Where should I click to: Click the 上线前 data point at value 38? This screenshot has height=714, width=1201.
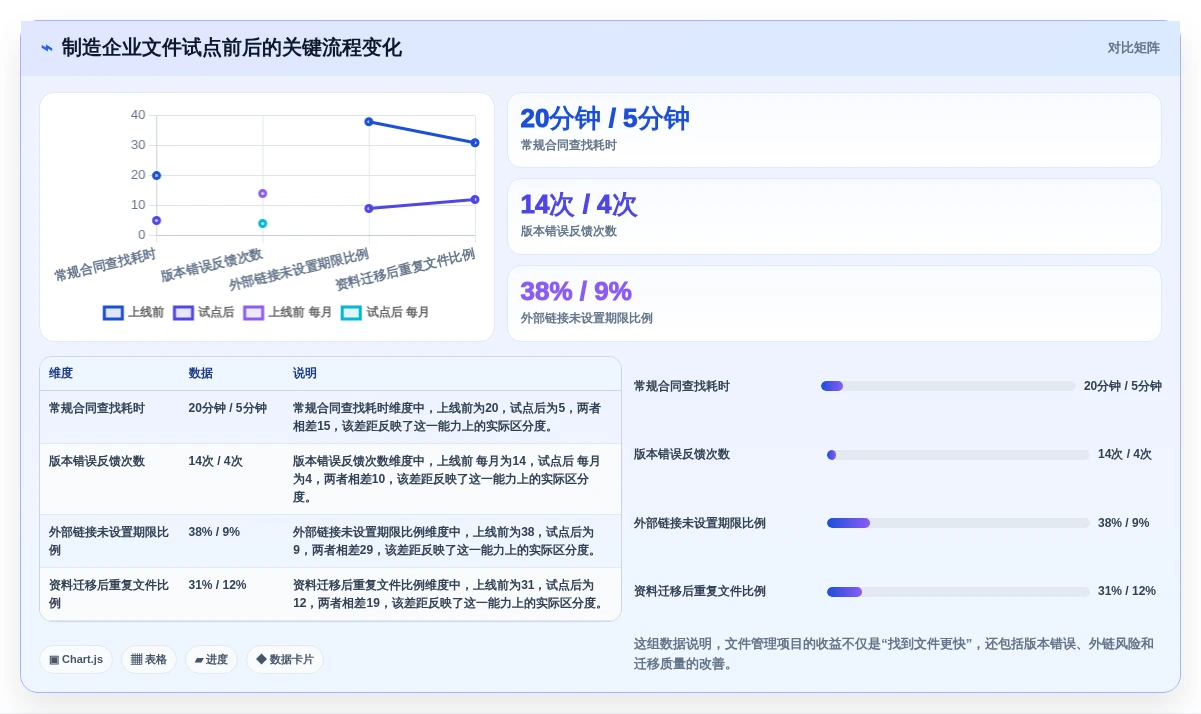pos(369,122)
